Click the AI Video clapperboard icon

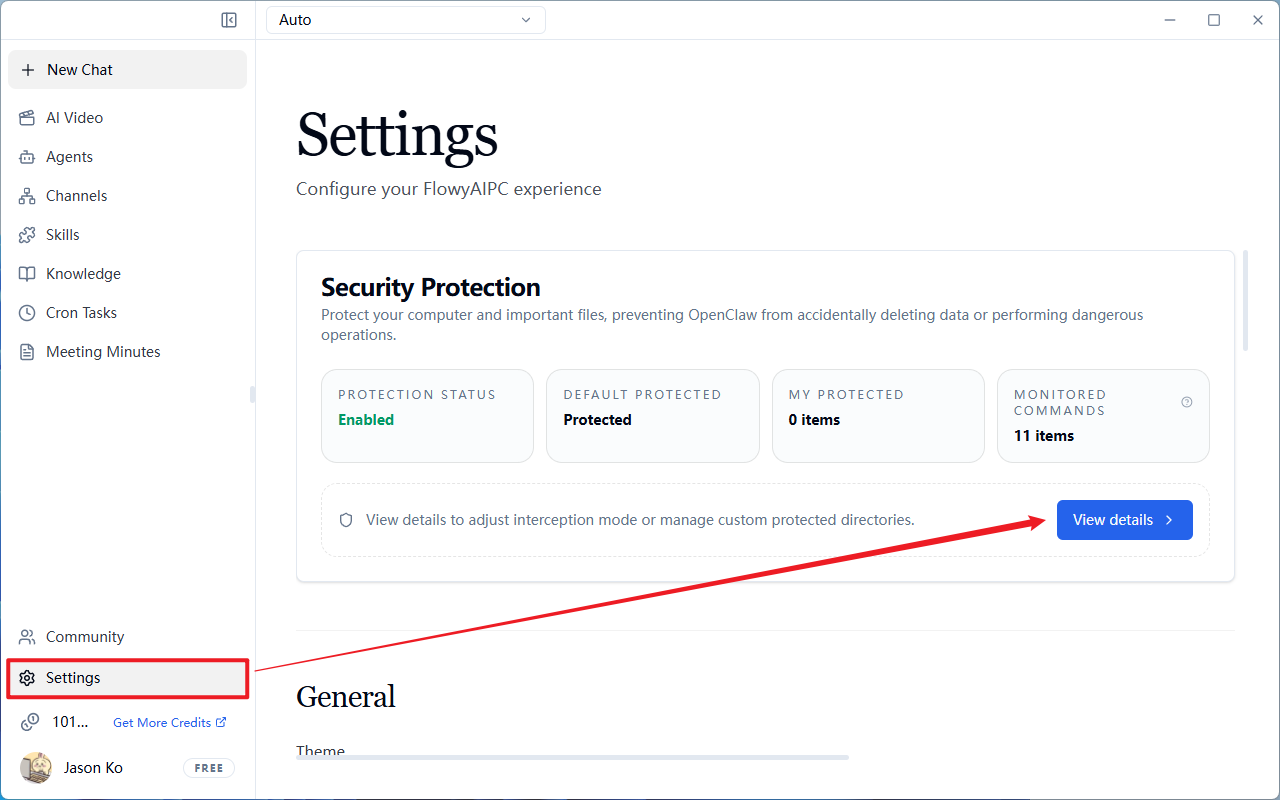pos(27,118)
